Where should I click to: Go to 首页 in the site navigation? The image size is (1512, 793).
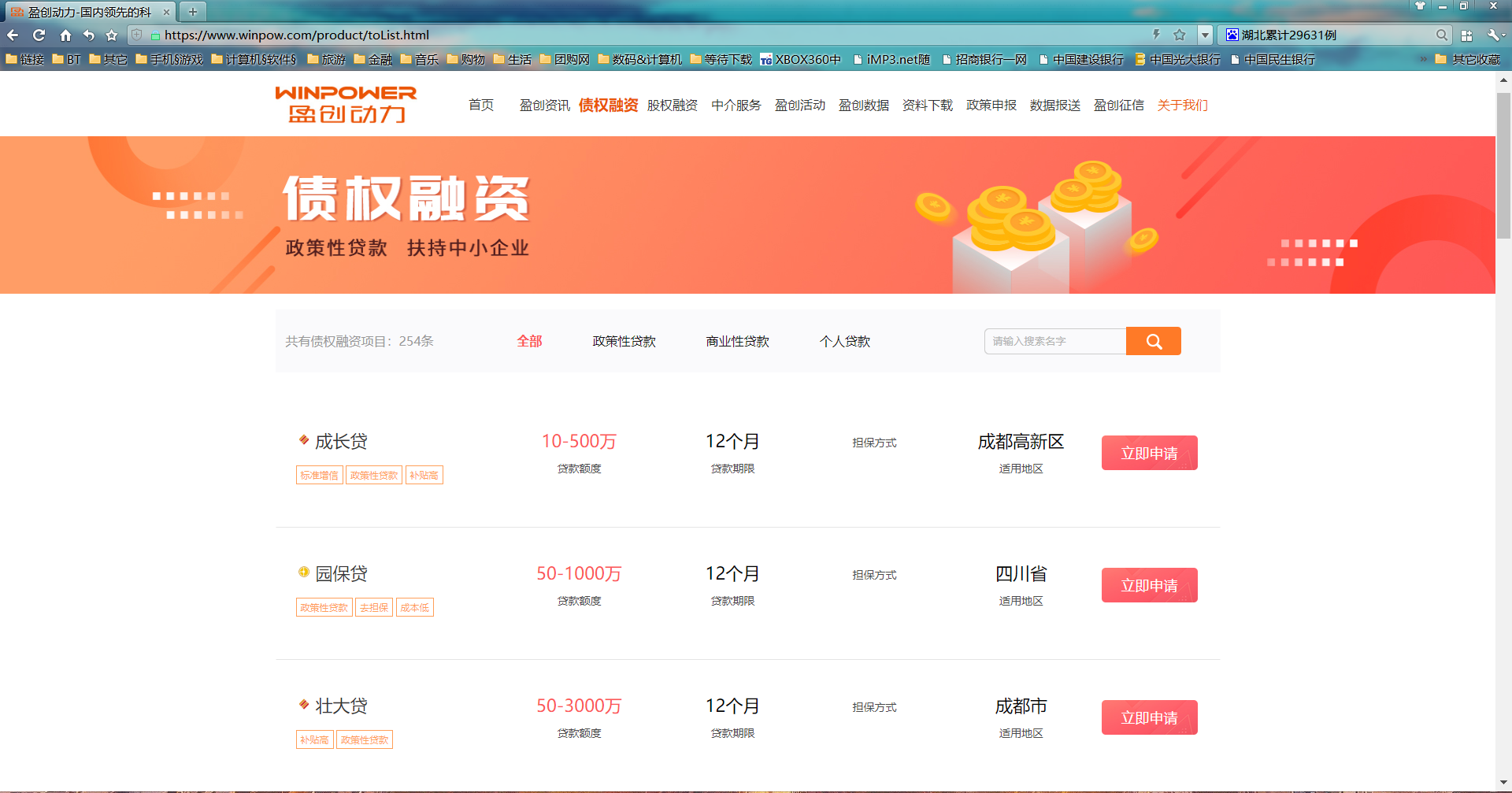[481, 106]
